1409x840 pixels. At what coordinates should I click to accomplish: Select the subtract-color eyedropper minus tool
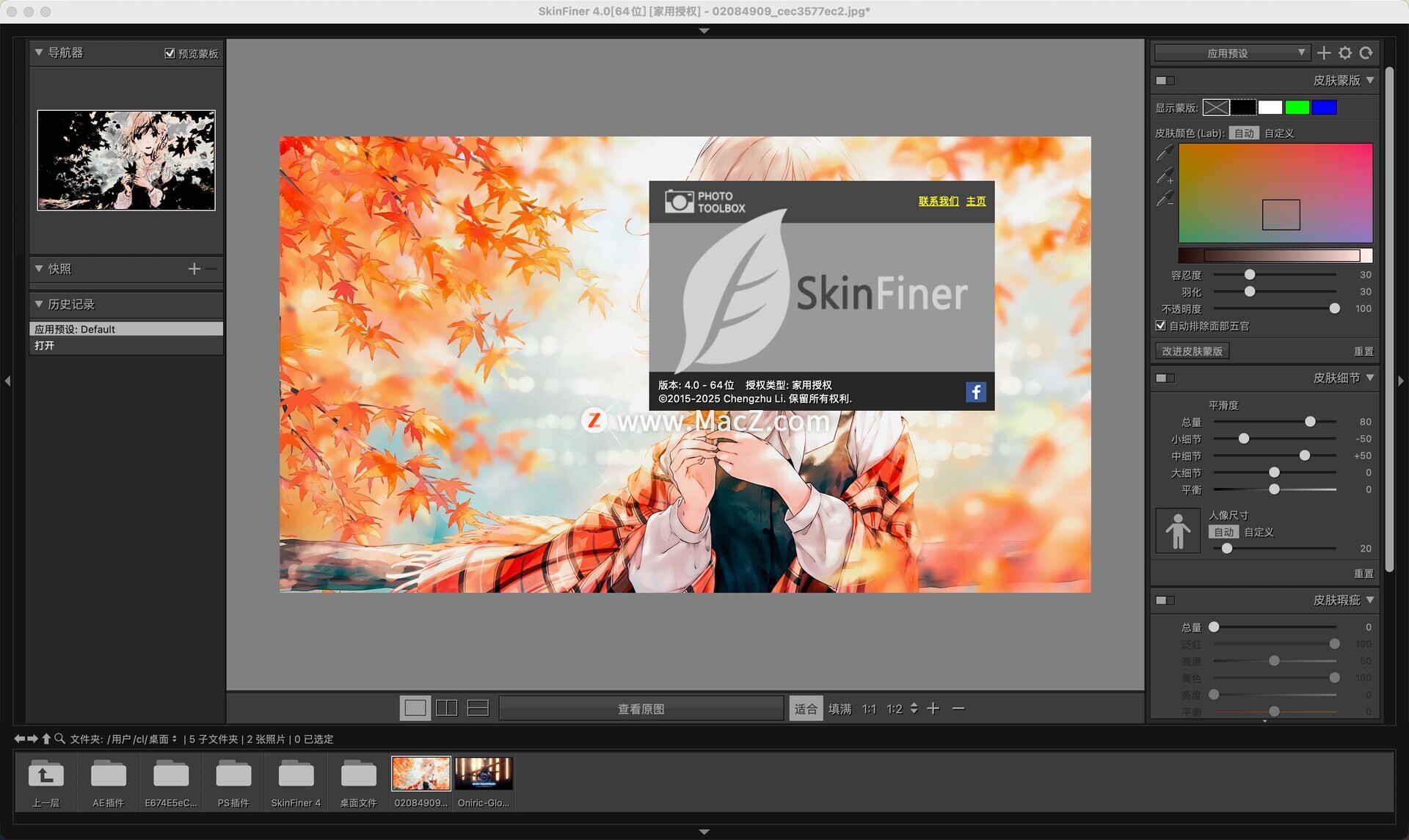pos(1165,198)
